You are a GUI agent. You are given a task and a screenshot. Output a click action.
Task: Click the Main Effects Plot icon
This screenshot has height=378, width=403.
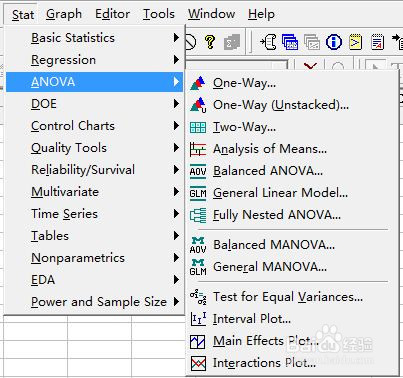coord(198,341)
